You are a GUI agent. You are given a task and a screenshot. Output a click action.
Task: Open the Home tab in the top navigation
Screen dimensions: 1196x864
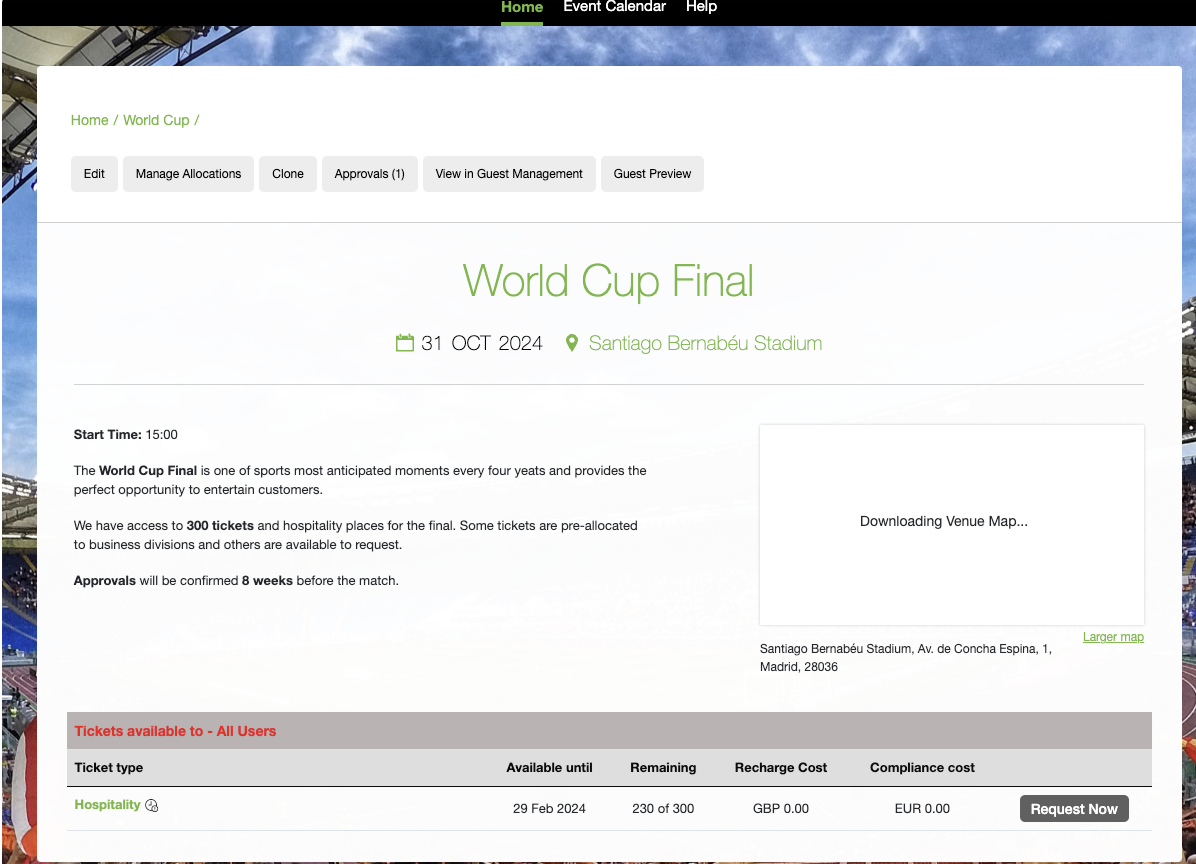(x=521, y=7)
